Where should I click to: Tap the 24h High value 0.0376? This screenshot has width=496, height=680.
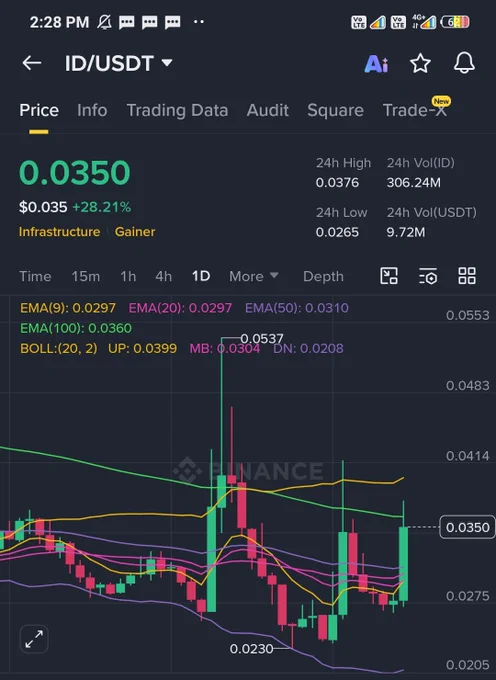pyautogui.click(x=337, y=183)
